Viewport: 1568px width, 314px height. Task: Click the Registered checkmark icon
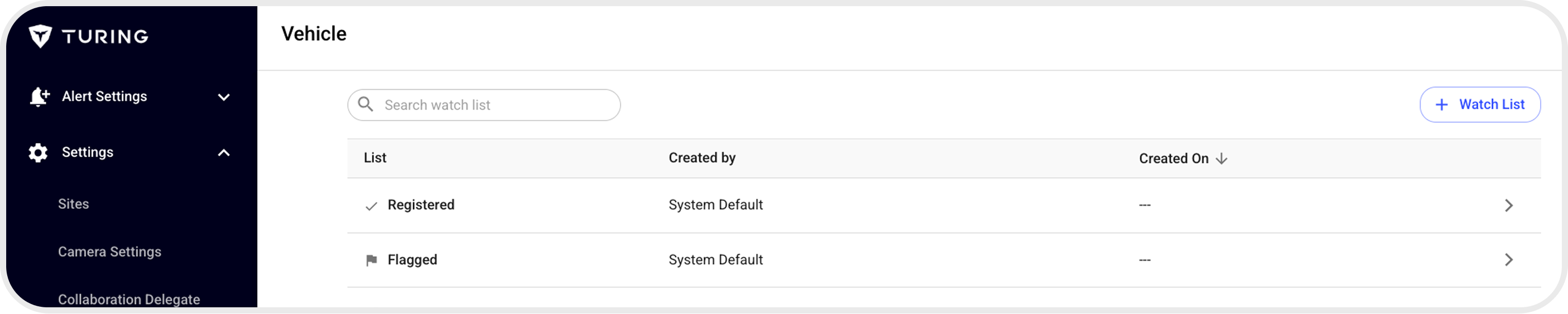pos(371,206)
